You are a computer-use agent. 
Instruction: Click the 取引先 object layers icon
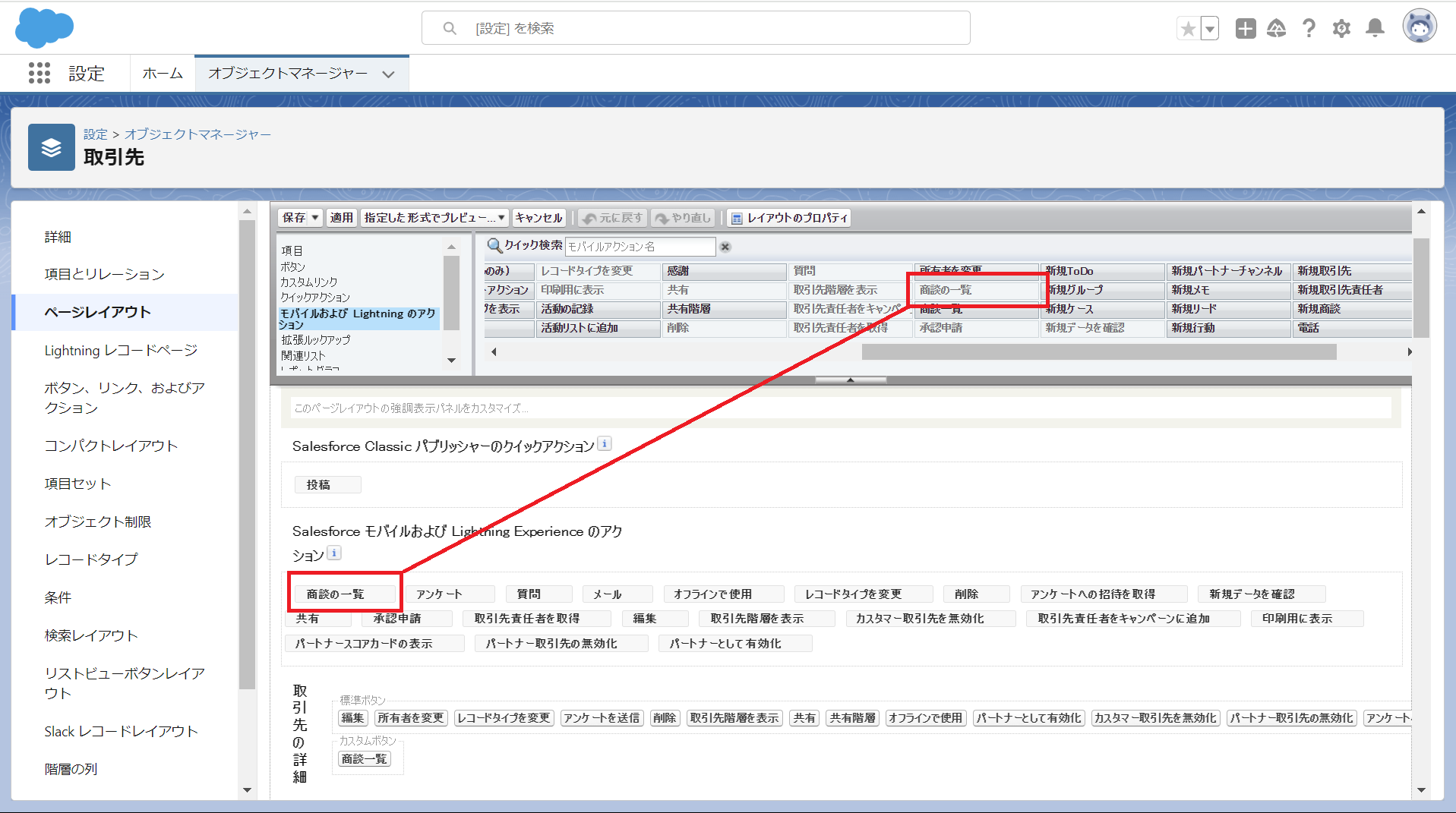point(52,147)
